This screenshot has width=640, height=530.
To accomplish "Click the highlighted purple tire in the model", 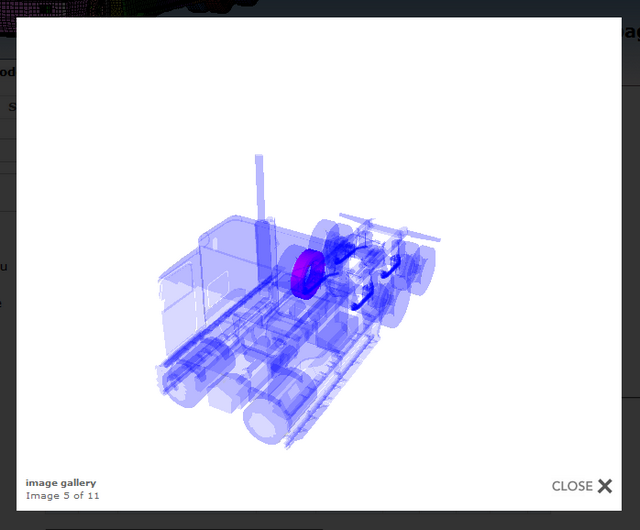I will coord(304,273).
